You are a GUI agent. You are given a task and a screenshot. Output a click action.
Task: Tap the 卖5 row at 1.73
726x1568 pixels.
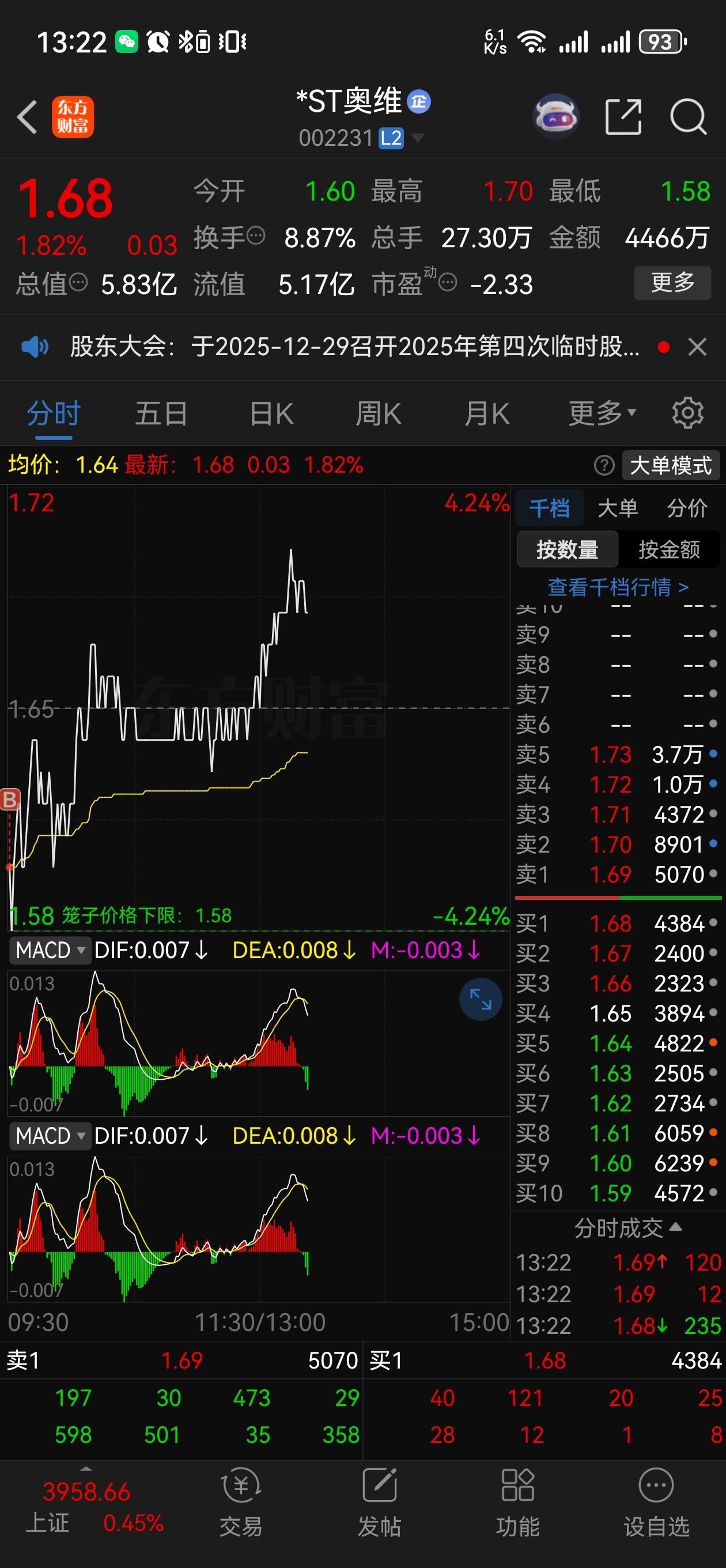[x=617, y=755]
